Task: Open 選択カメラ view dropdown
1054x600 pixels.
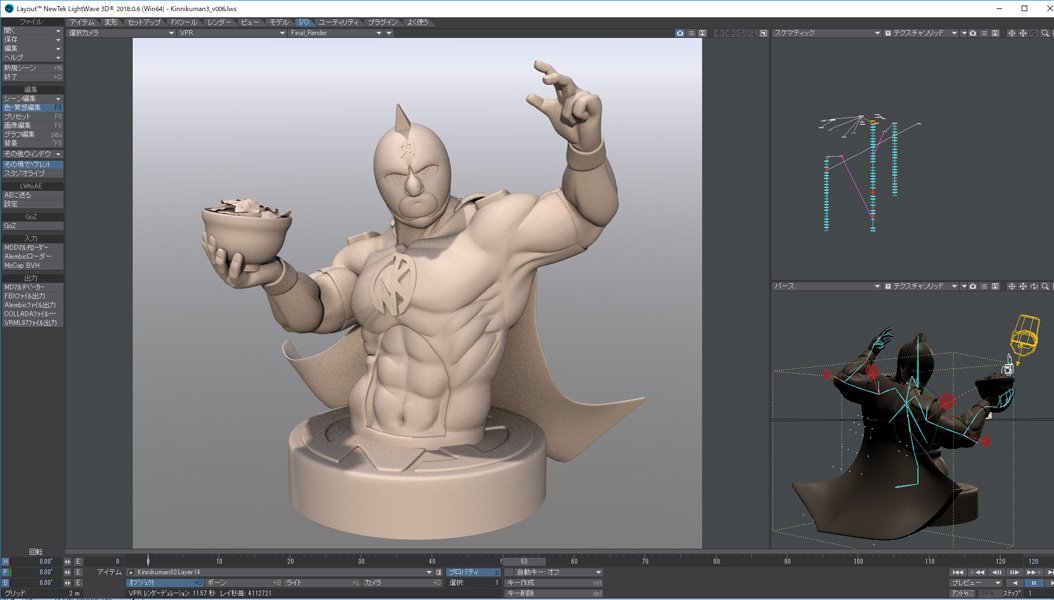Action: pyautogui.click(x=121, y=33)
